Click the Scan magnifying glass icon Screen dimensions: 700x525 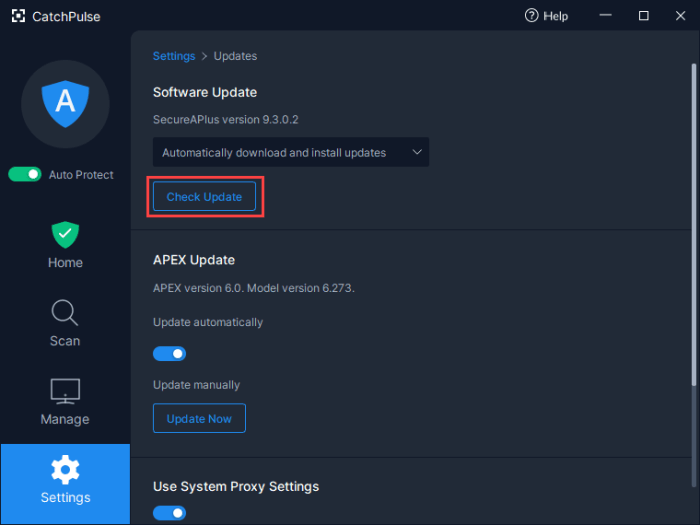click(x=65, y=313)
